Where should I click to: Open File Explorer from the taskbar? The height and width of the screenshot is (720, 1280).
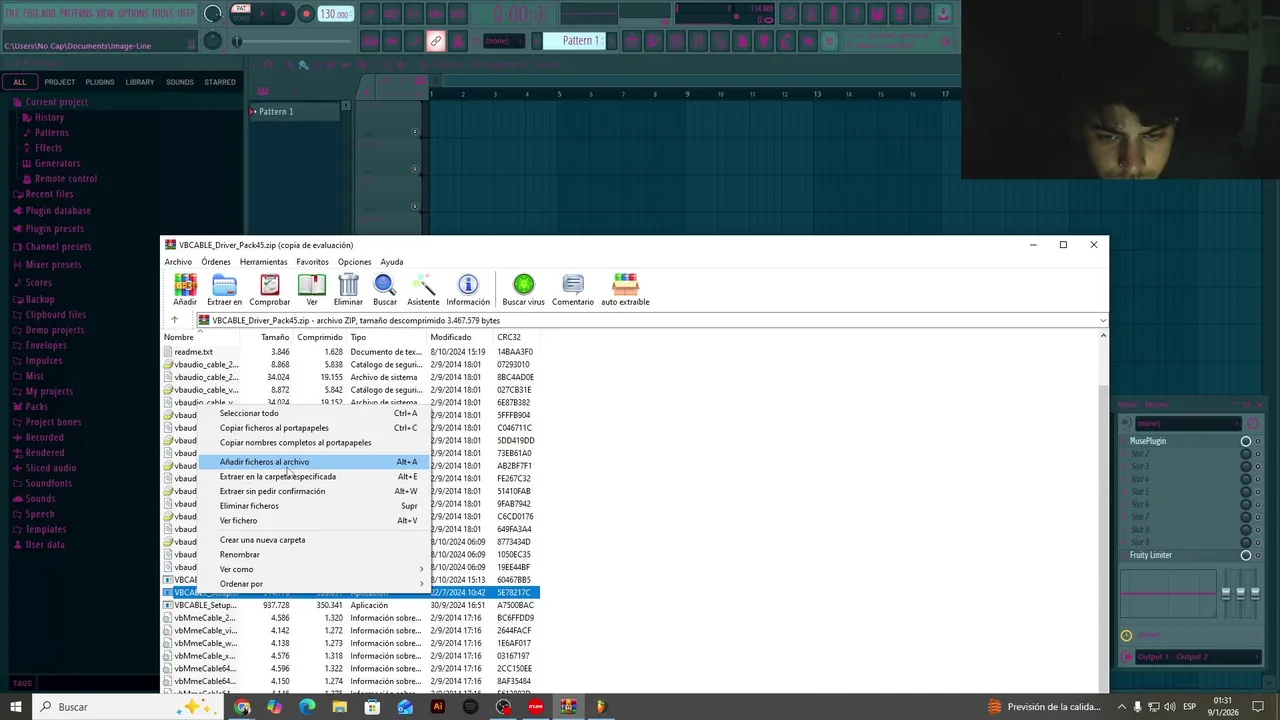pos(340,707)
